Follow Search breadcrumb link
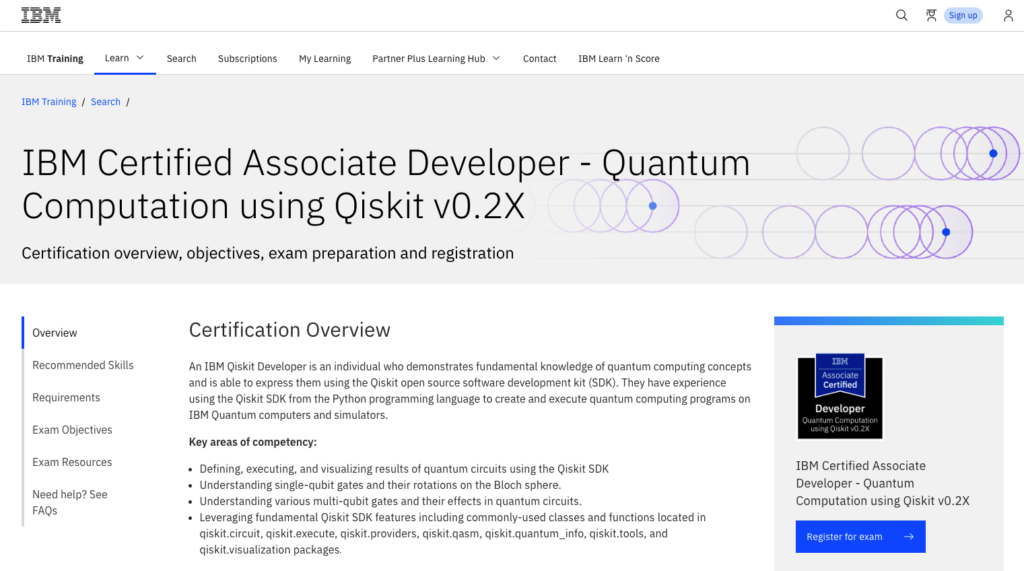This screenshot has width=1024, height=571. click(x=105, y=102)
